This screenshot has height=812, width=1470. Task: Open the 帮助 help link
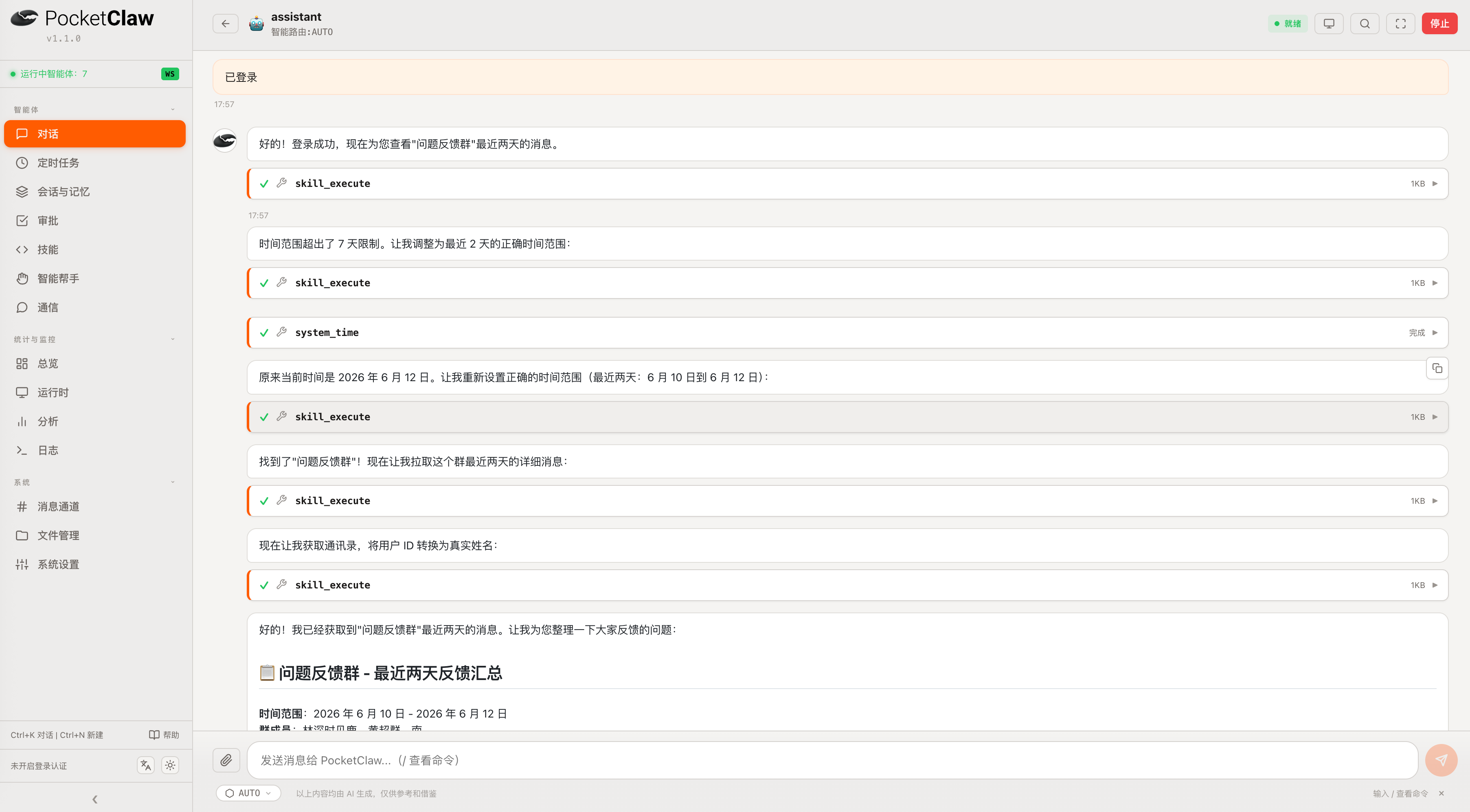pos(164,735)
